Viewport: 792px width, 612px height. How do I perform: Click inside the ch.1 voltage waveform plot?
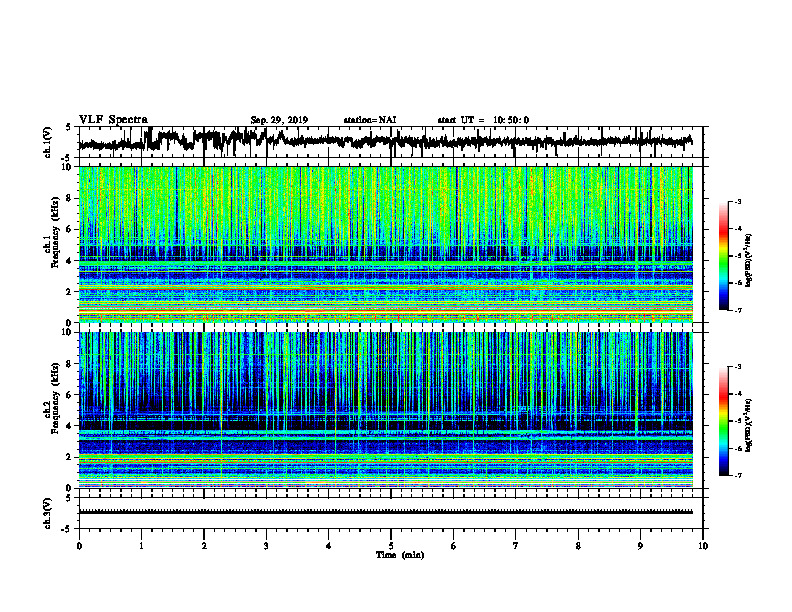[x=391, y=142]
